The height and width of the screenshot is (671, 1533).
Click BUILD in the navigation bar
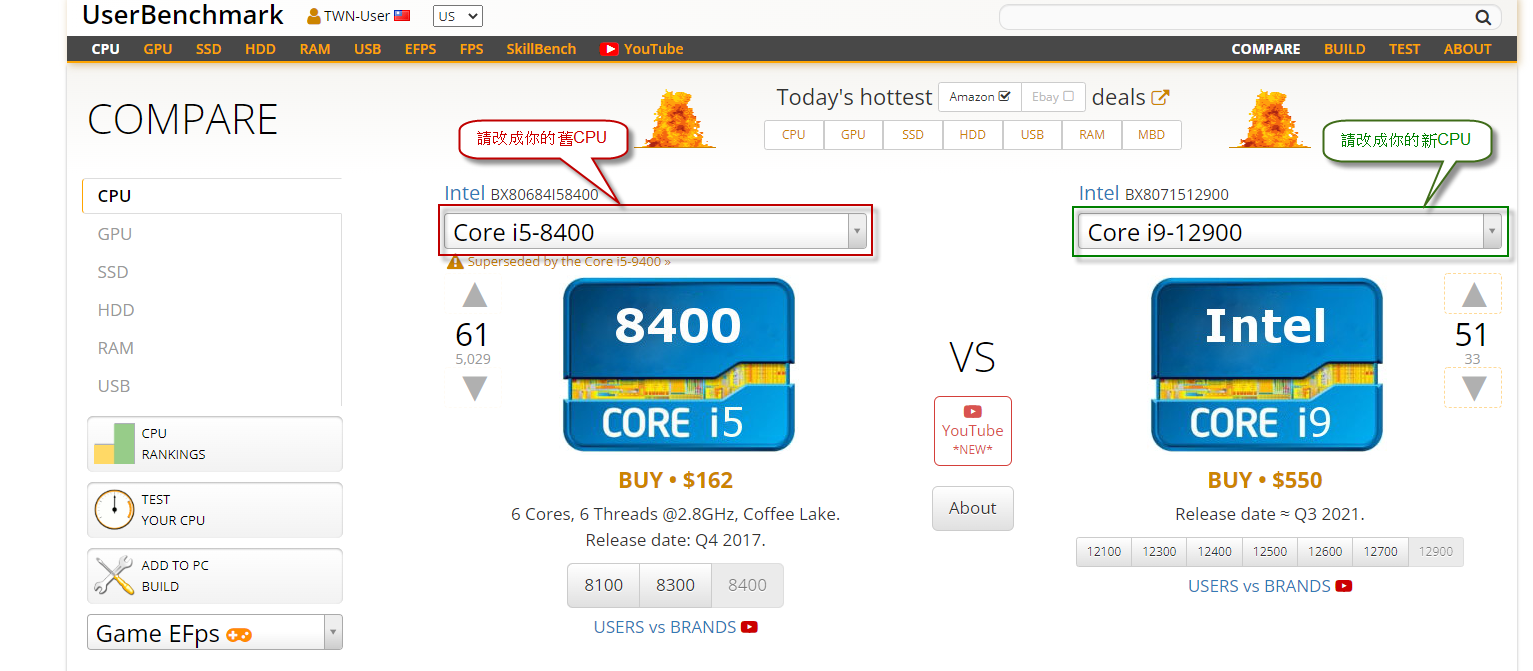coord(1345,49)
